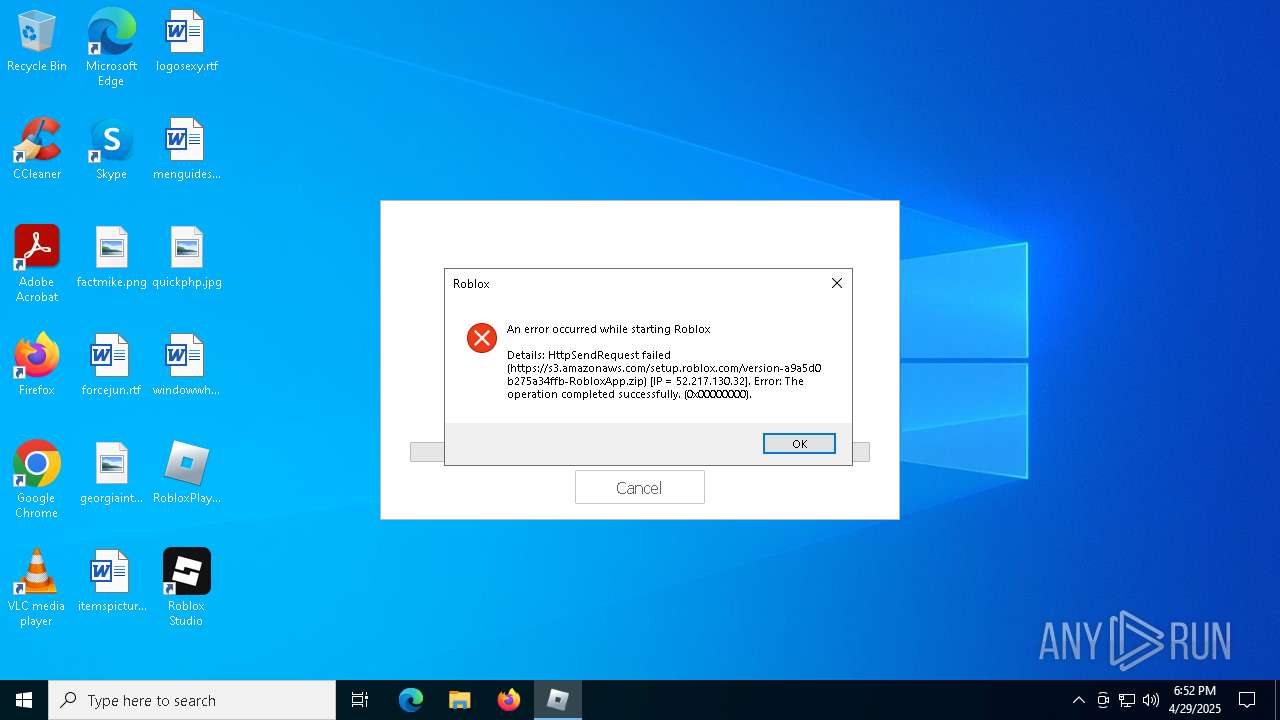Open the Adobe Acrobat desktop shortcut
Screen dimensions: 1280x720
[37, 264]
